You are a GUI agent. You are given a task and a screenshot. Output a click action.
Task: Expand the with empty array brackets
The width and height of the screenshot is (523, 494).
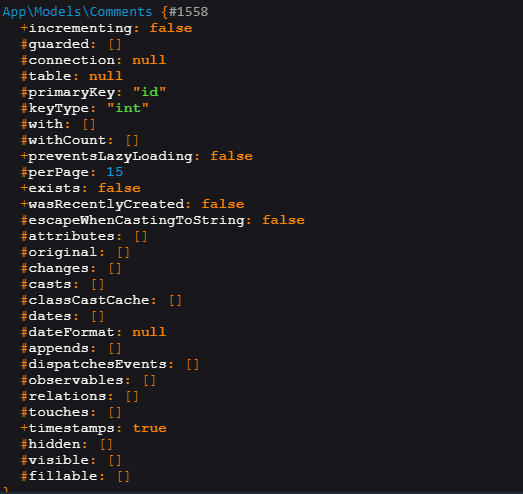tap(89, 124)
